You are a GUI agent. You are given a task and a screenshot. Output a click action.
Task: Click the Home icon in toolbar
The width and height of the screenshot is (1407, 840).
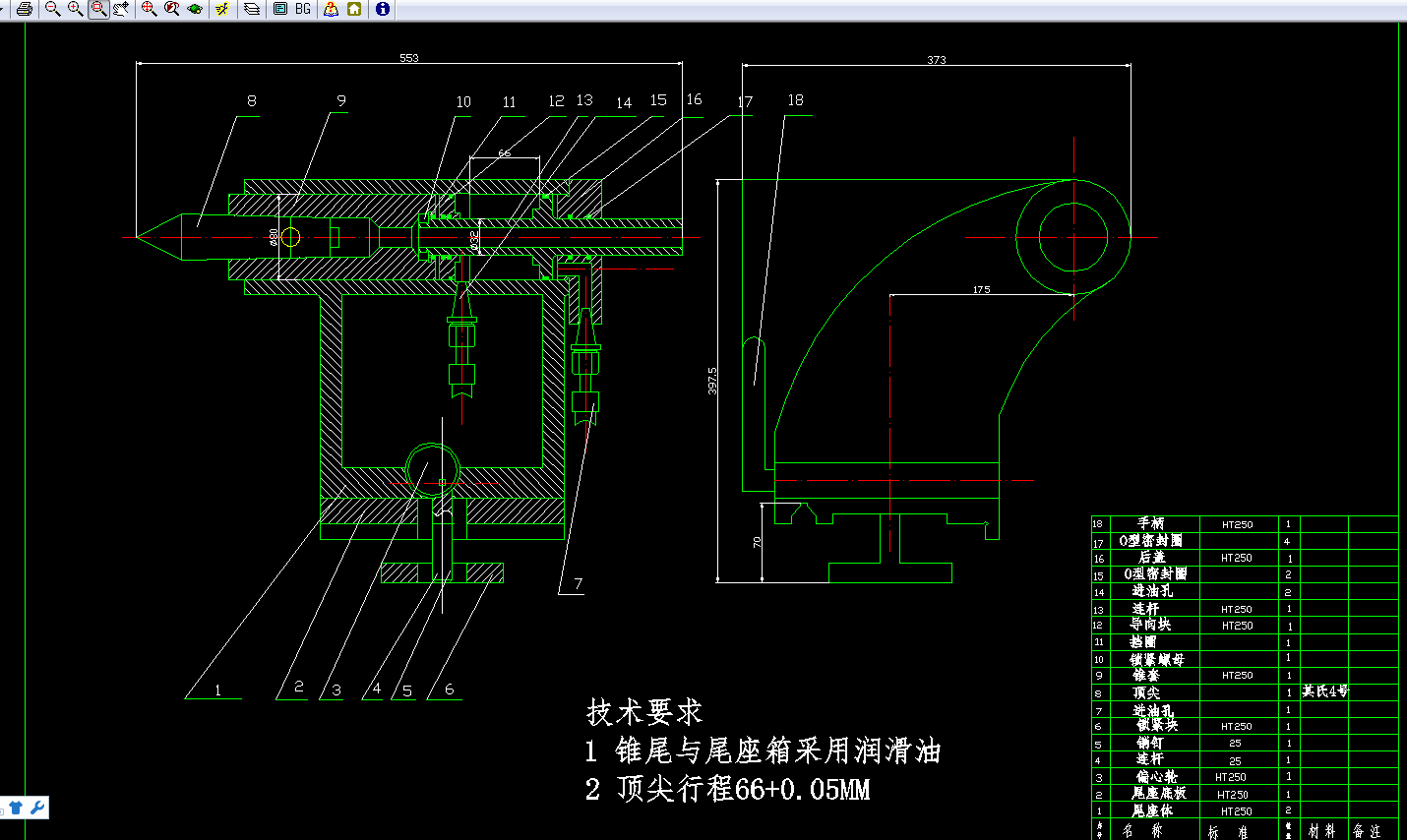pos(354,9)
